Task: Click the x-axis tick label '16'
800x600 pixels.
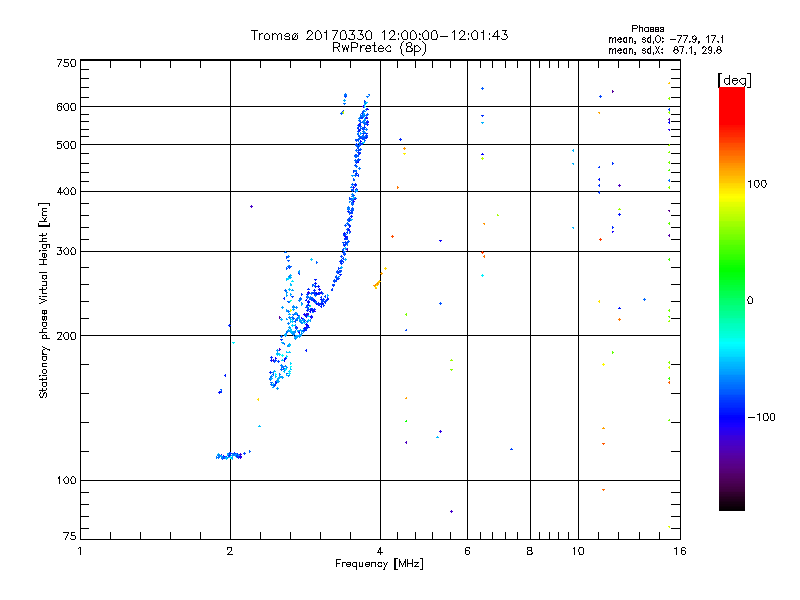Action: click(680, 551)
